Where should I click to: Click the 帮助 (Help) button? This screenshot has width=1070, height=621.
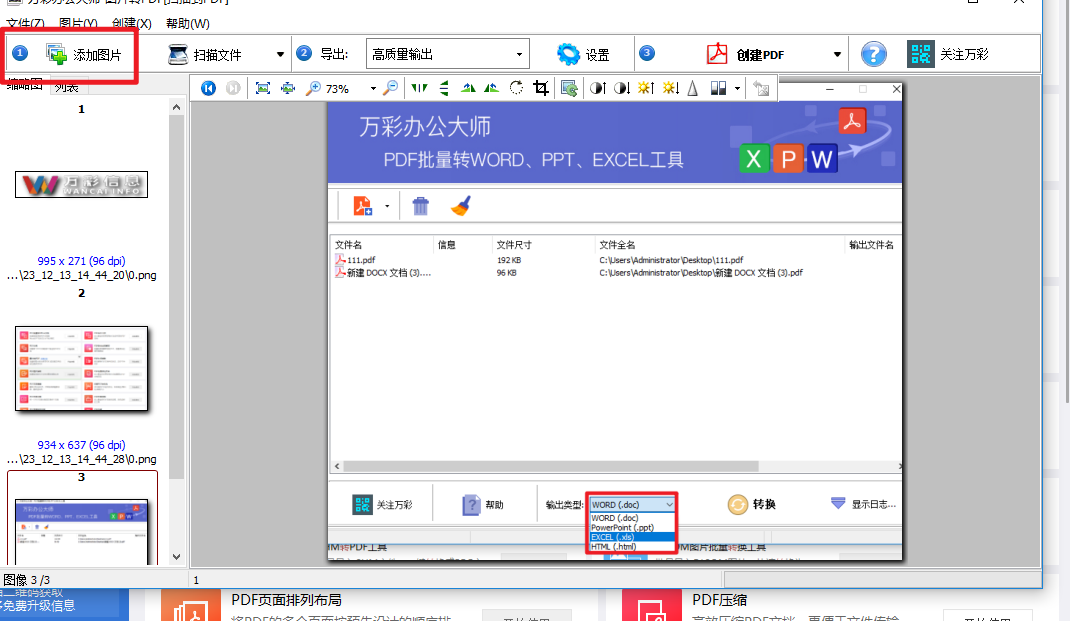487,504
